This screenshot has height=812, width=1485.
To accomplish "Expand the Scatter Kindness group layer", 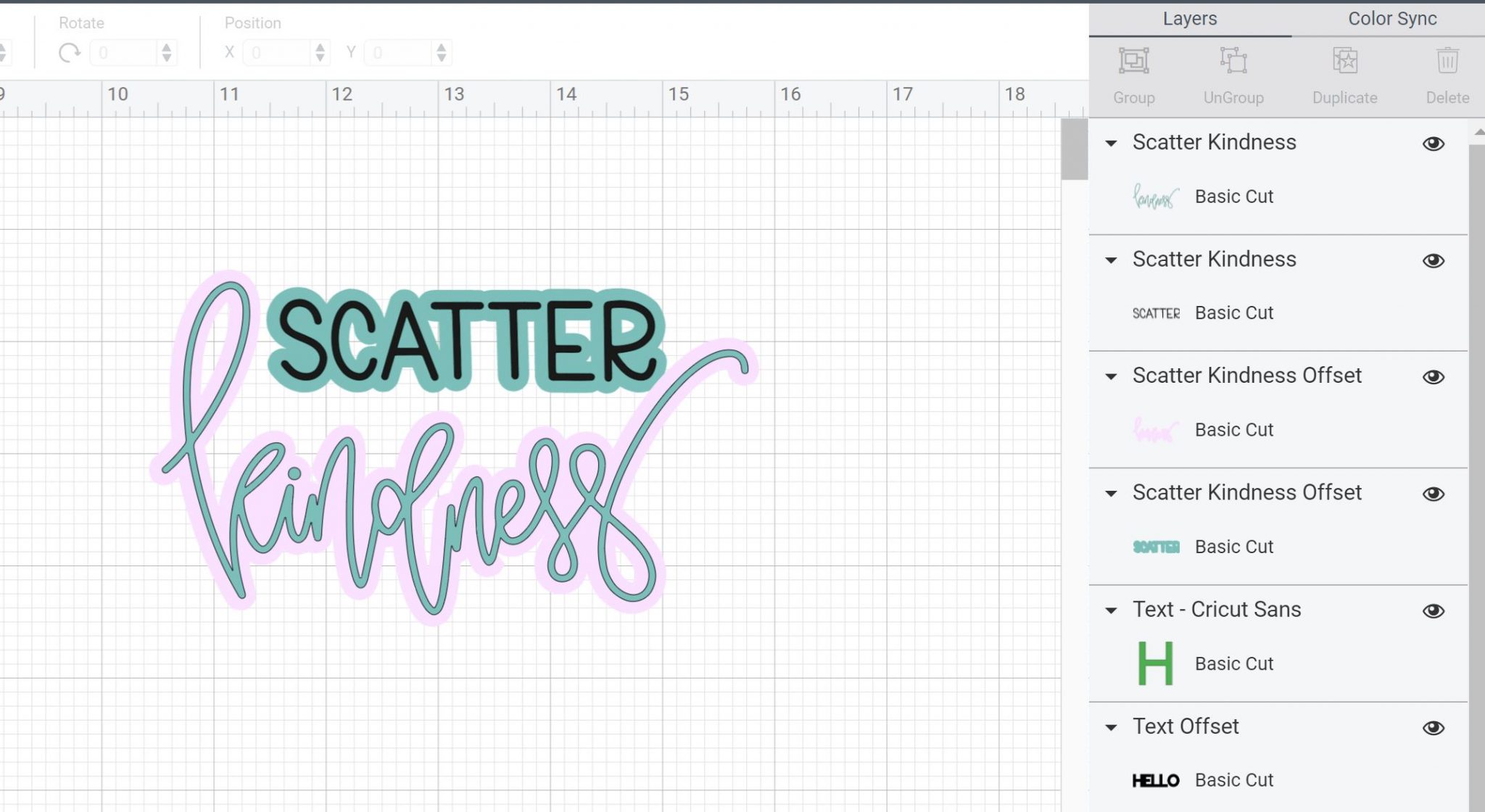I will click(x=1113, y=142).
